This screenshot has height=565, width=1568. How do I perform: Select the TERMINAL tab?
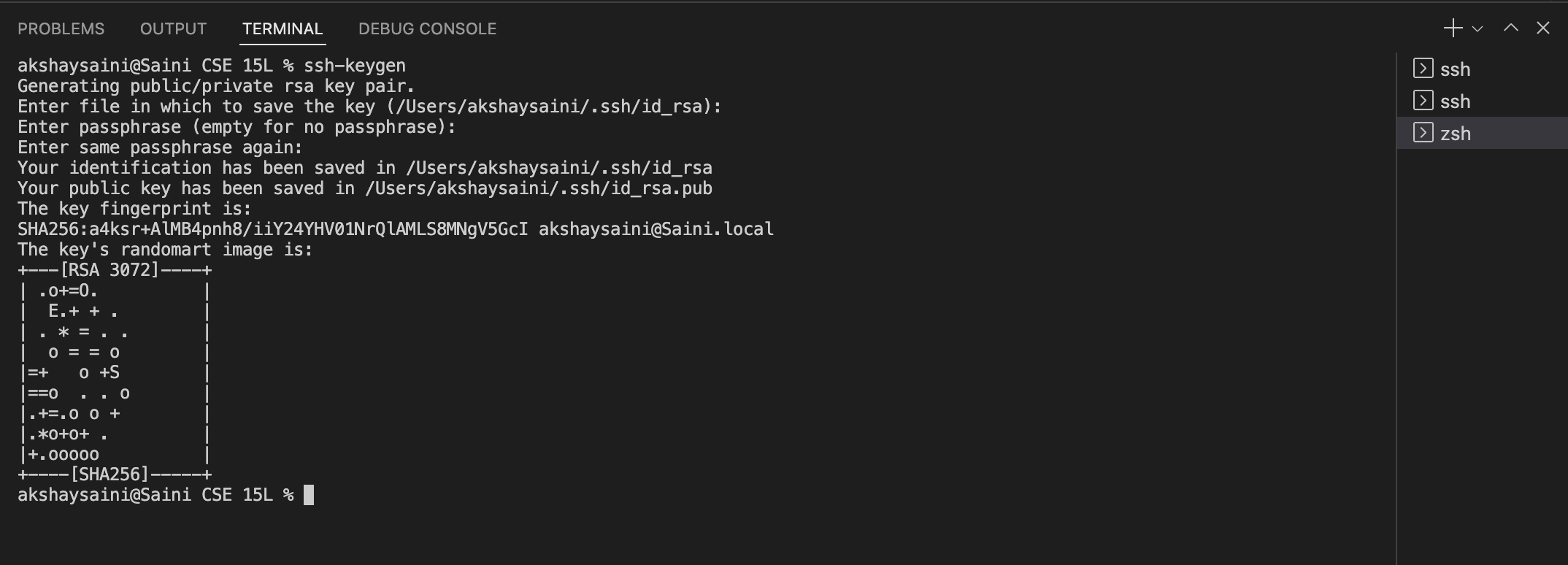coord(282,28)
